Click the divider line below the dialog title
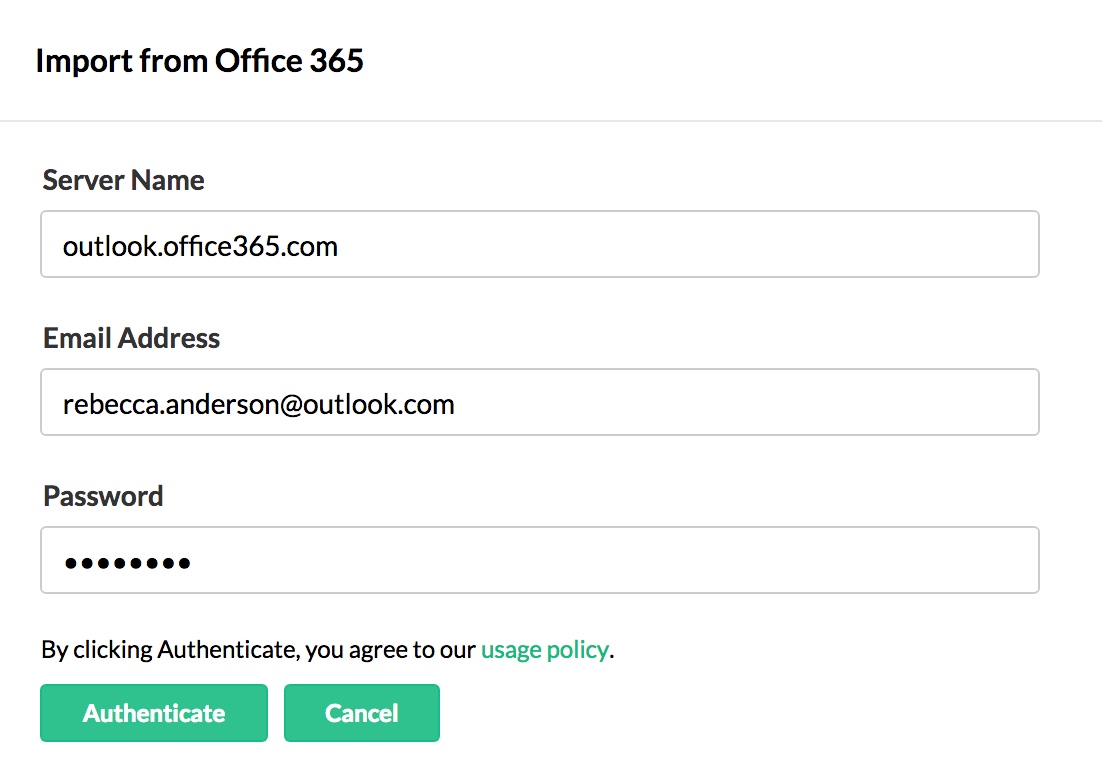 tap(551, 121)
